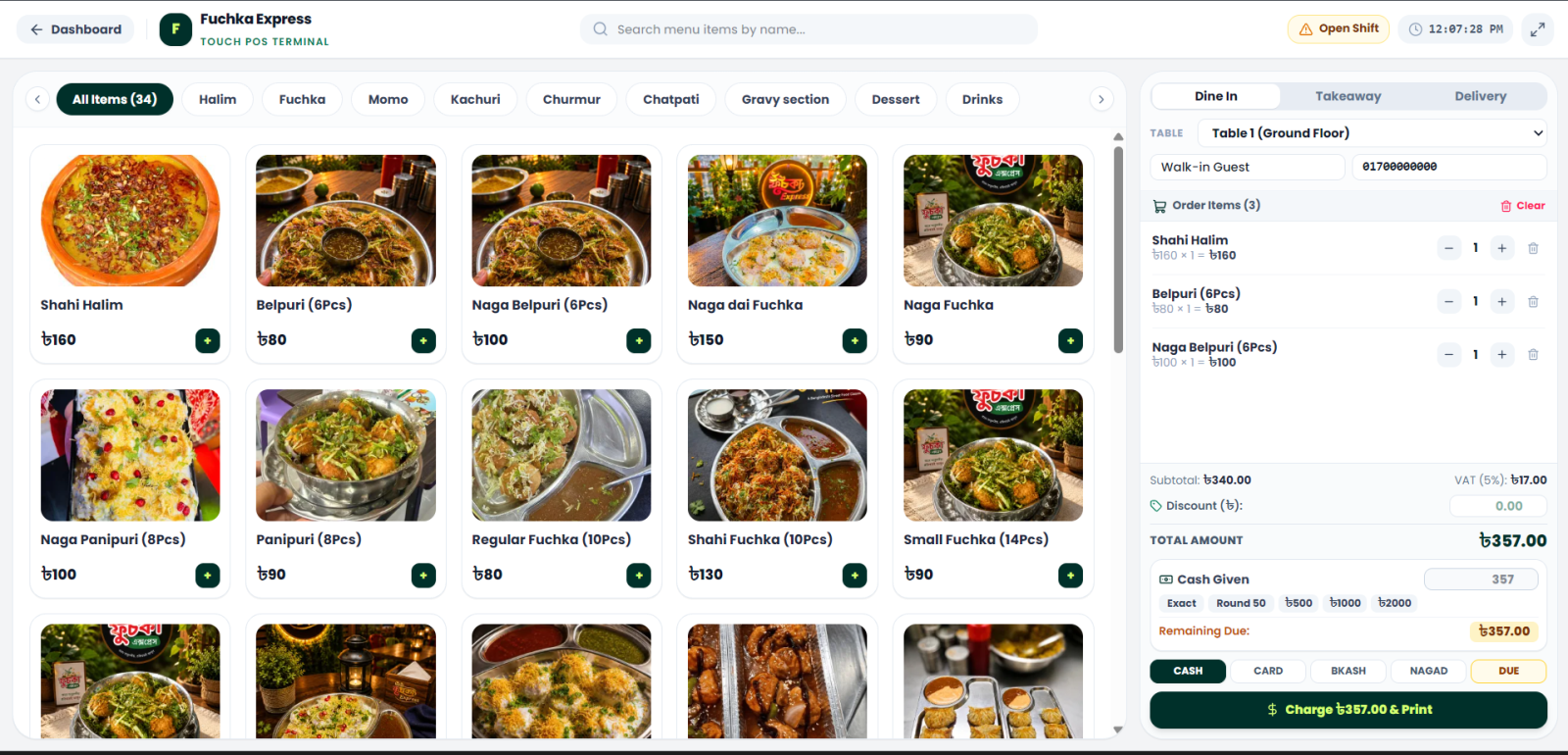
Task: Filter menu by Momo category
Action: click(388, 99)
